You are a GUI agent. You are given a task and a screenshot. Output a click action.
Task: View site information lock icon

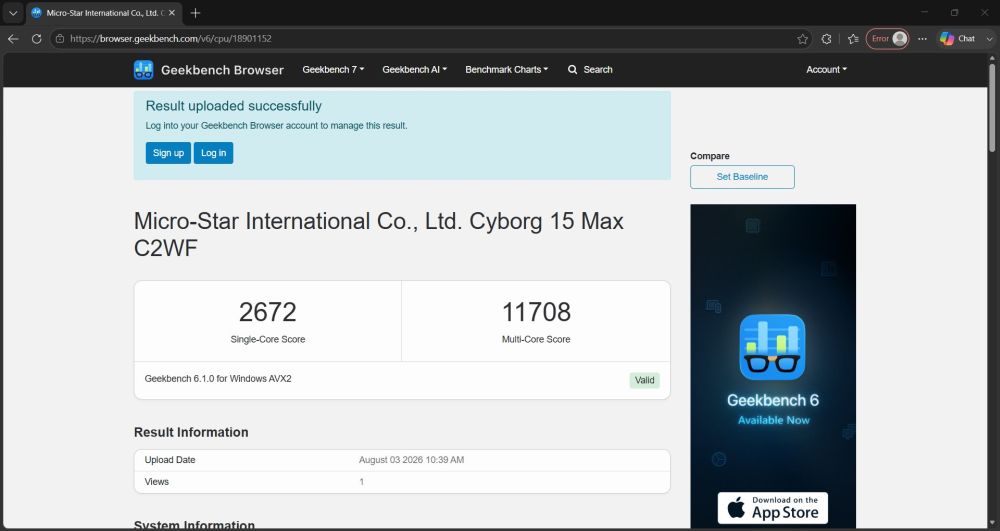tap(60, 39)
